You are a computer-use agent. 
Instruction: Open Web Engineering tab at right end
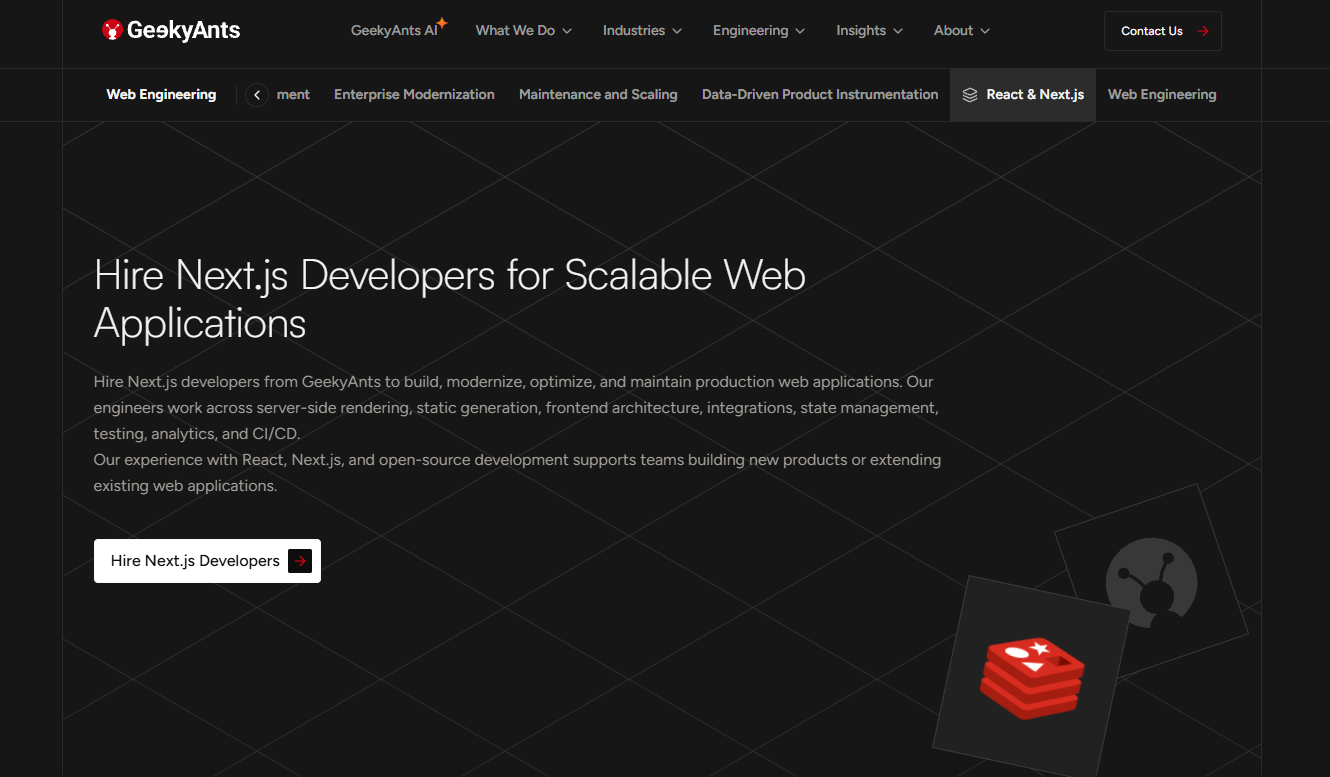(x=1162, y=95)
